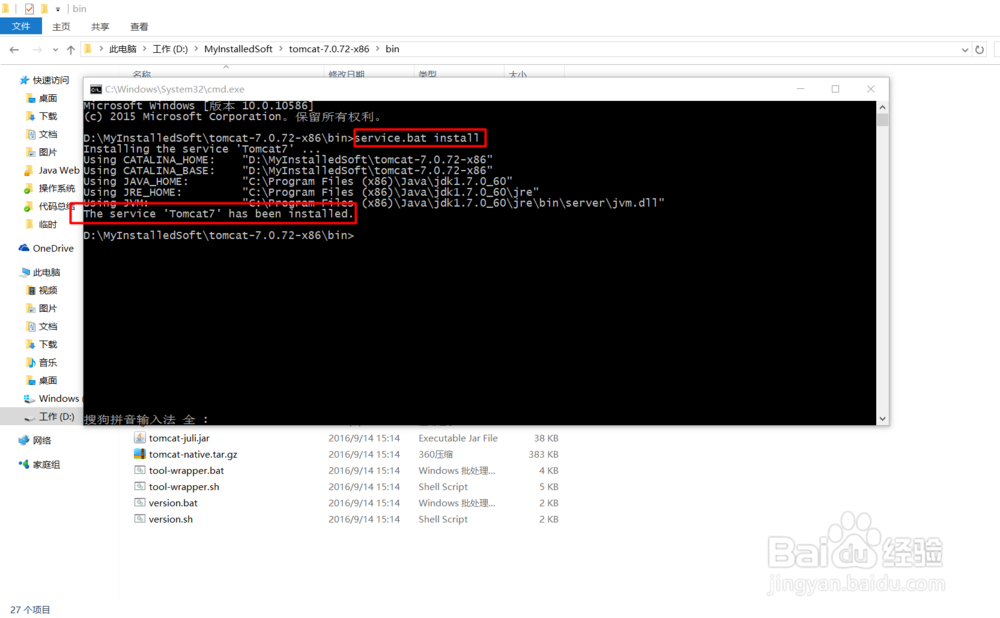The image size is (1000, 618).
Task: Open 视频 under This PC
Action: [x=48, y=291]
